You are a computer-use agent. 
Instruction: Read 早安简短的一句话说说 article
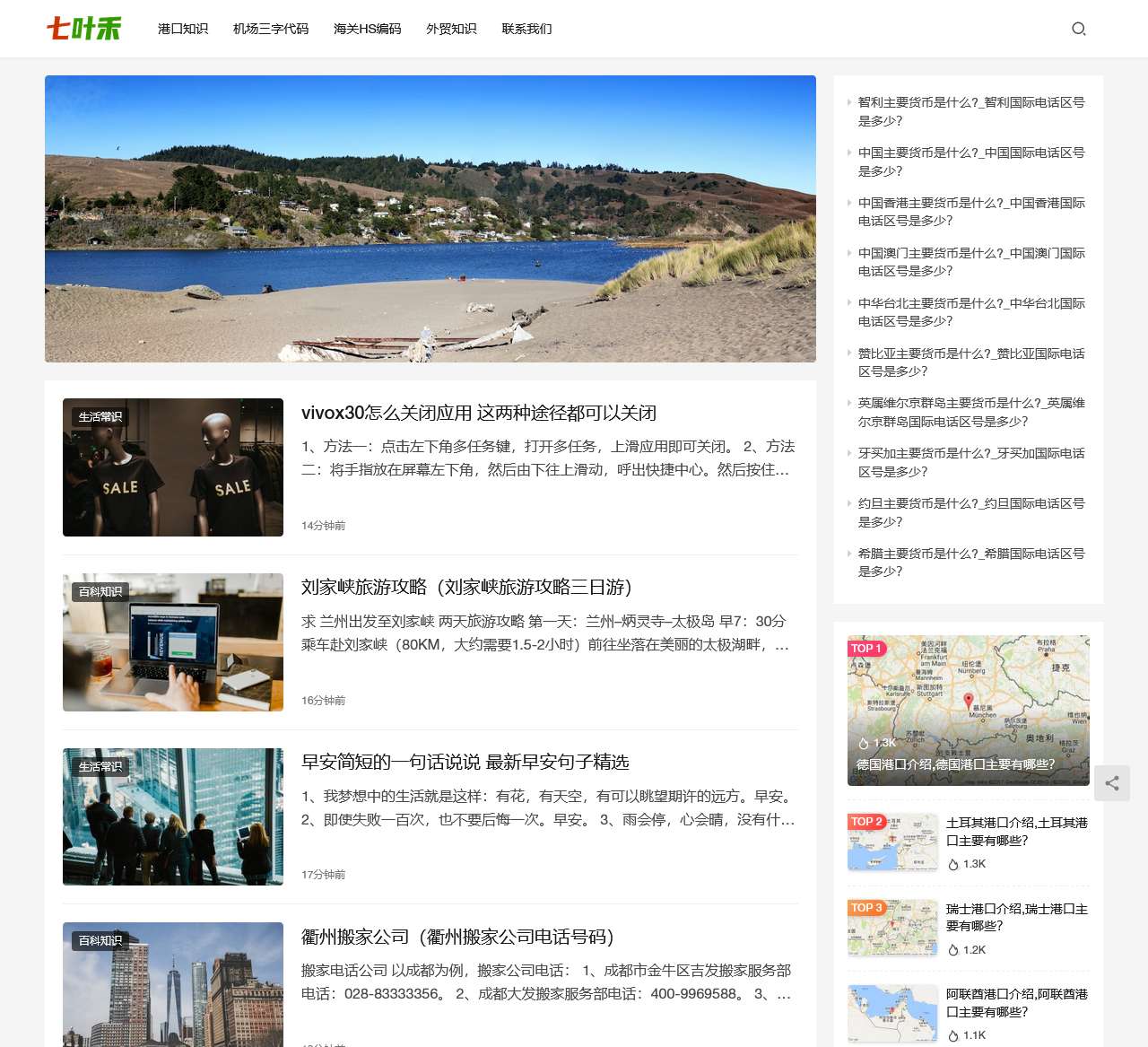pos(465,762)
